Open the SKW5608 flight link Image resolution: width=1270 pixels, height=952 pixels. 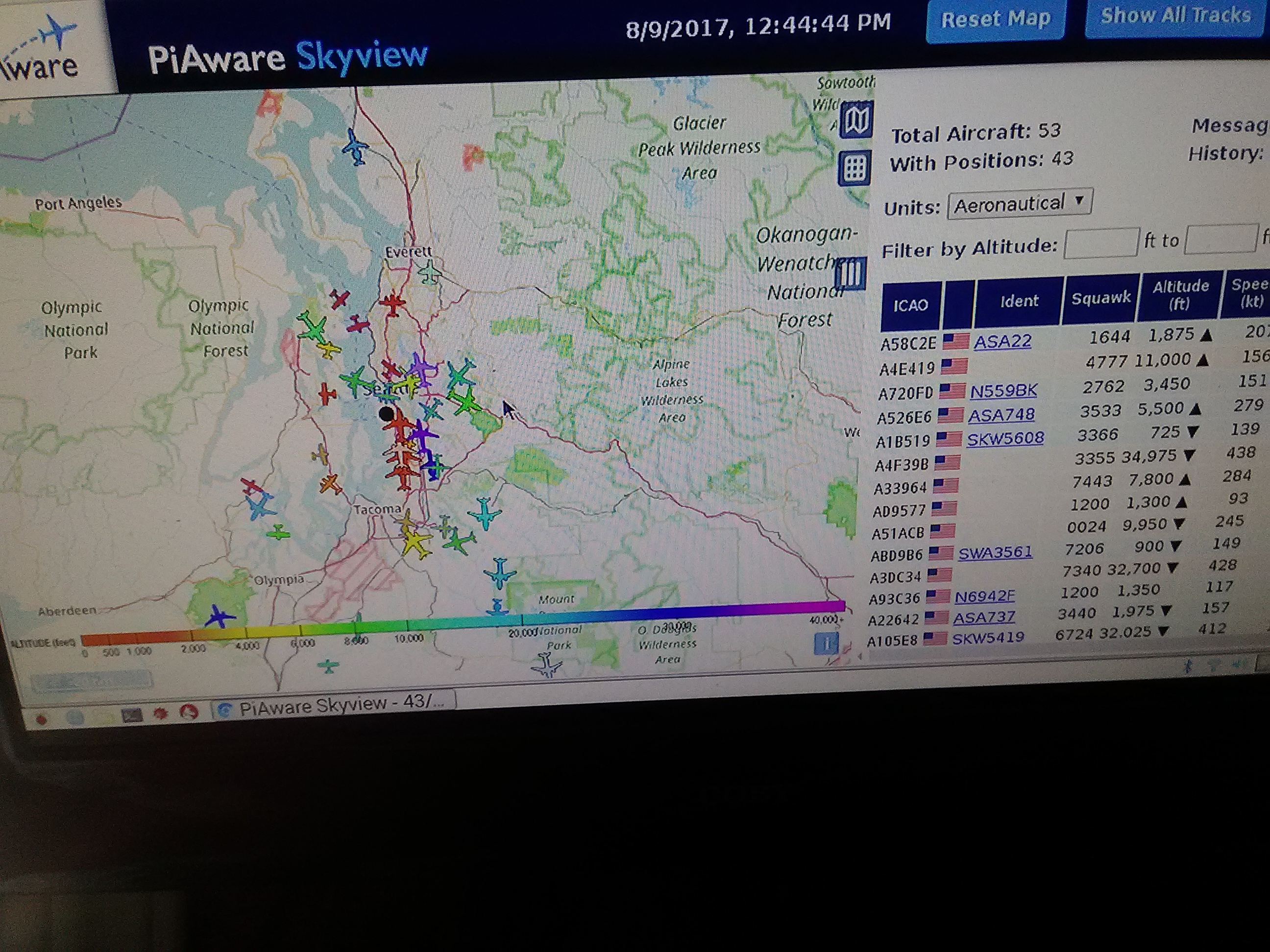(x=1005, y=439)
